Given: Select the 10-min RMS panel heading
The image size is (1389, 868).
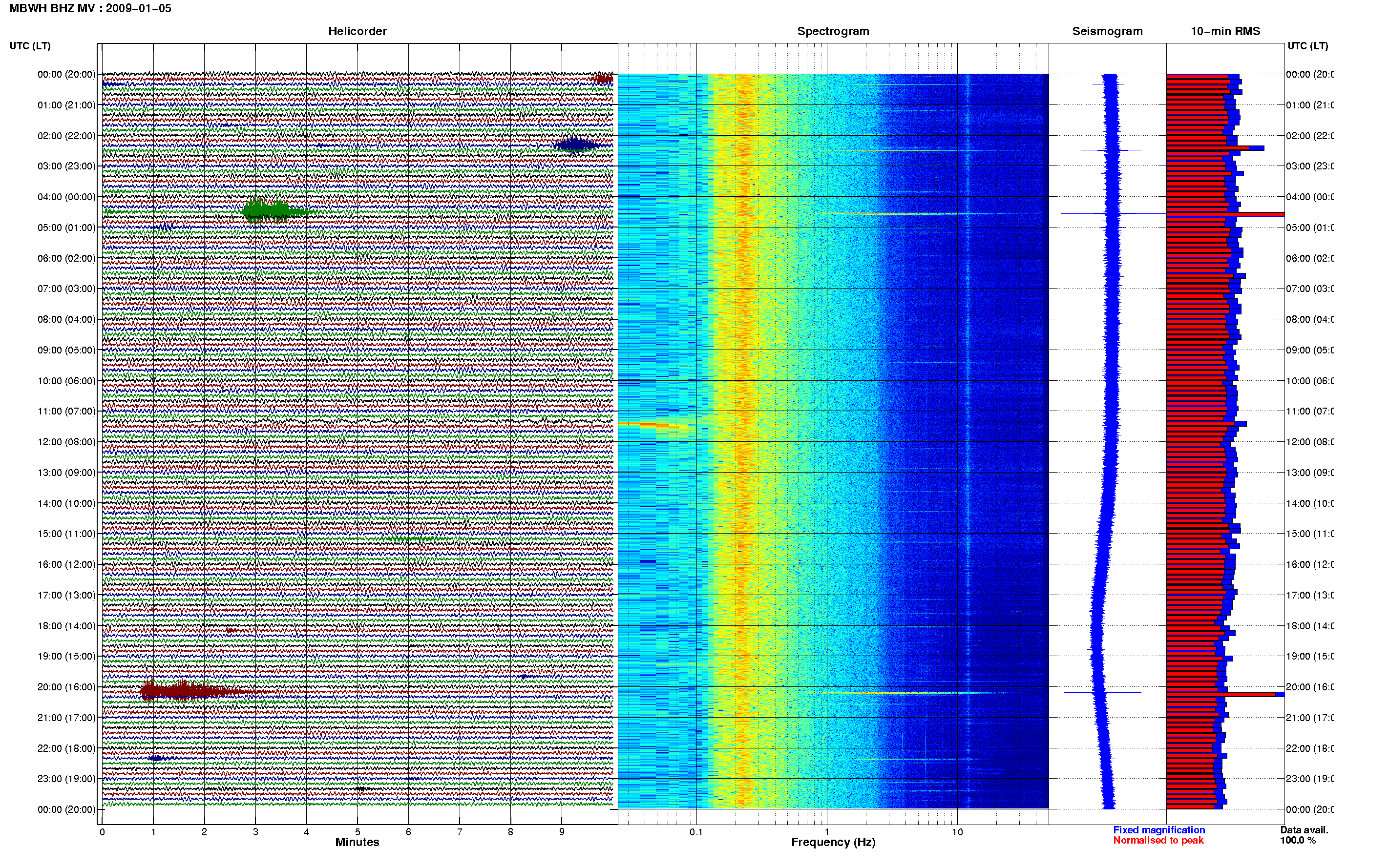Looking at the screenshot, I should [x=1225, y=32].
